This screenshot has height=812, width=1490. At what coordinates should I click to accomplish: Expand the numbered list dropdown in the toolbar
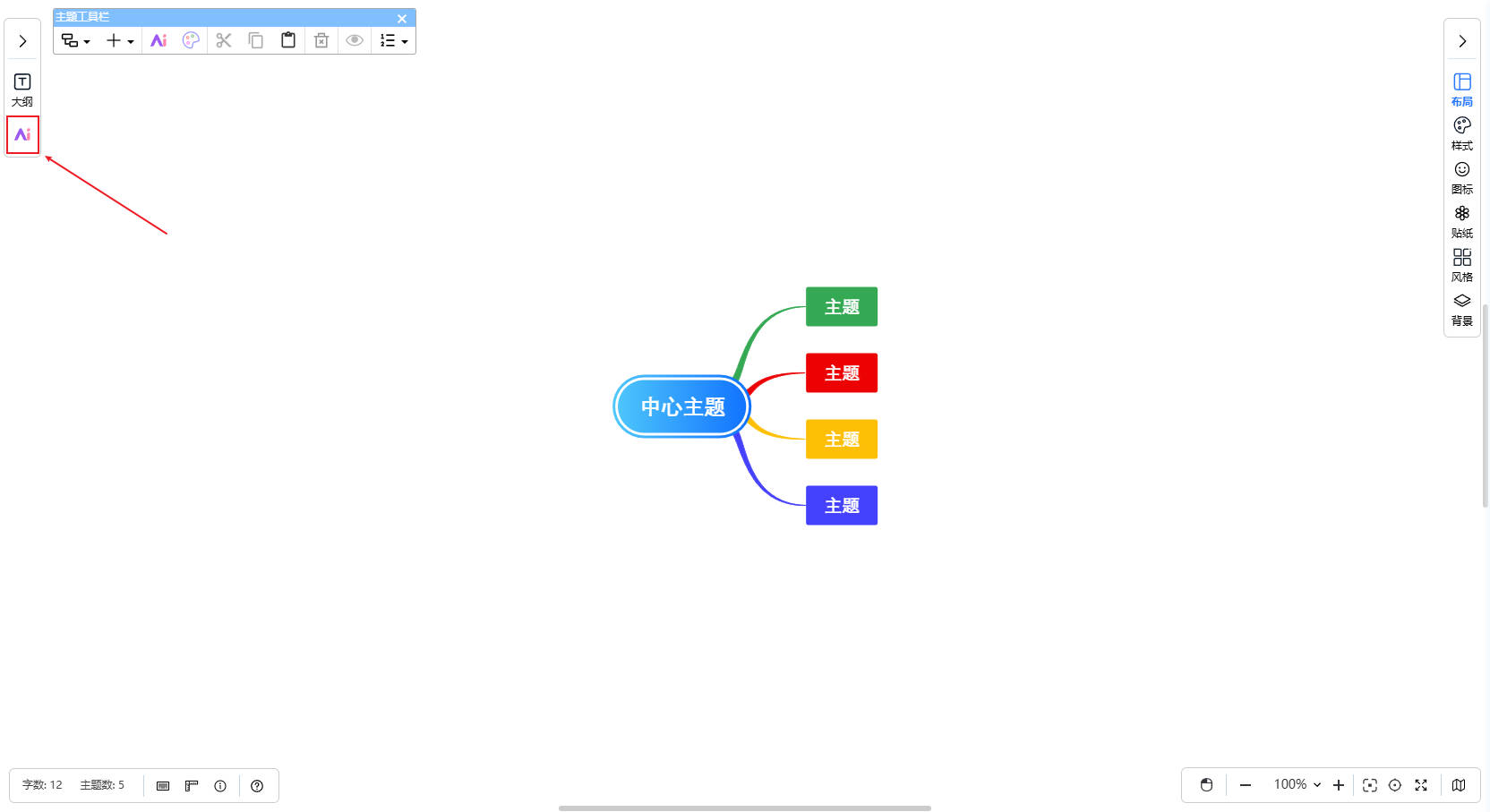coord(394,40)
